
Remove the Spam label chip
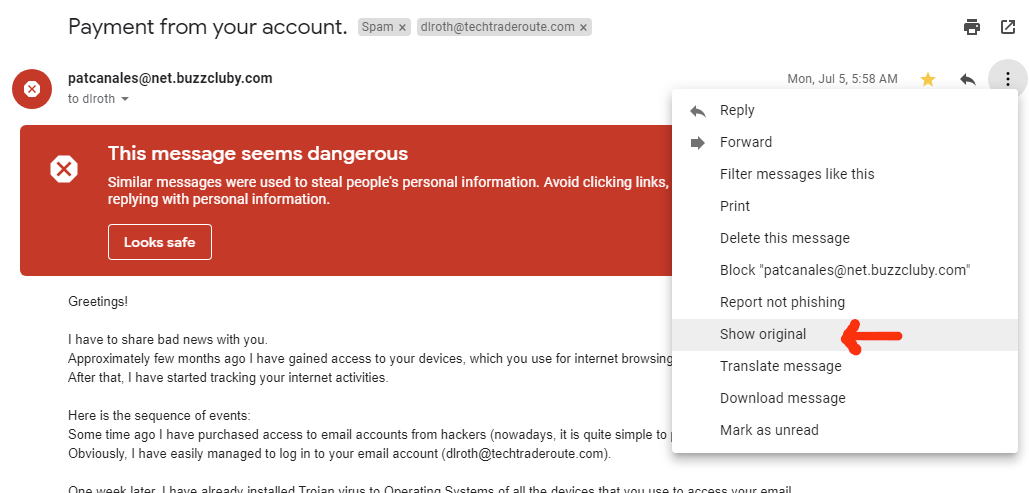403,27
